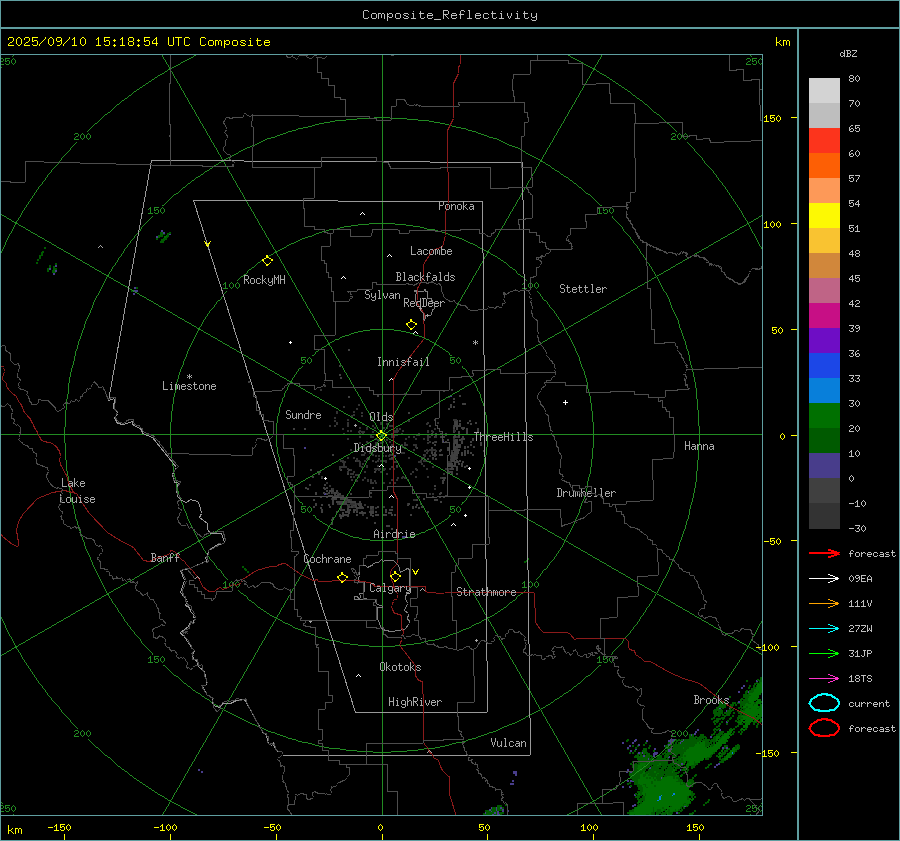900x841 pixels.
Task: Click the Lake Louise label
Action: (x=77, y=491)
